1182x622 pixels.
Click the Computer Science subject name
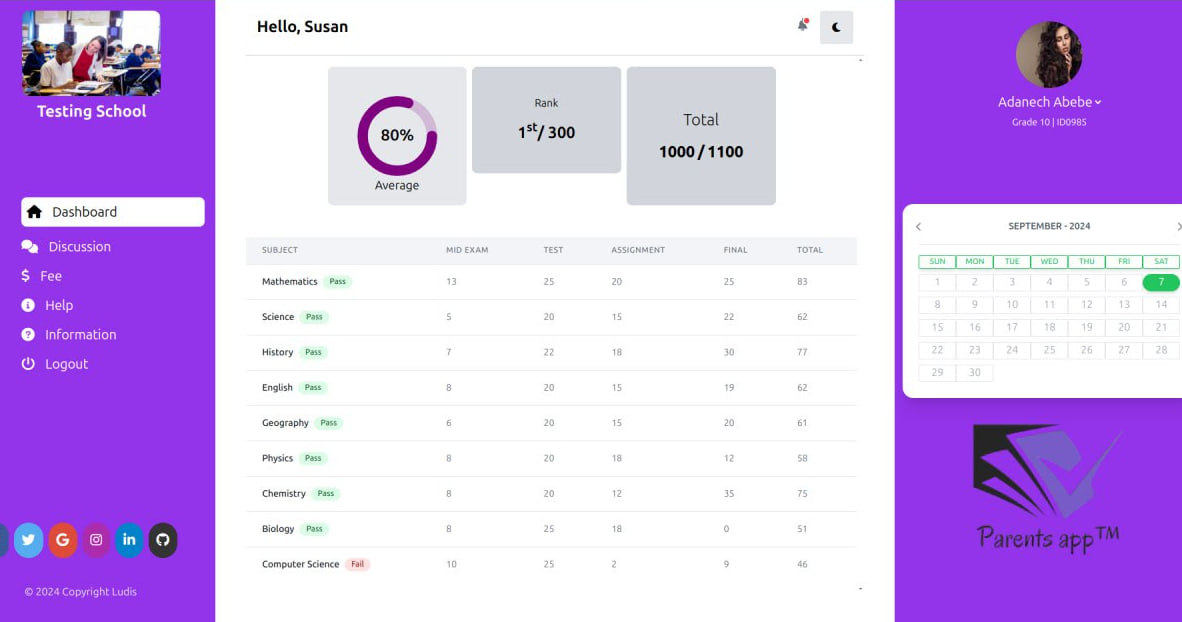[x=300, y=564]
